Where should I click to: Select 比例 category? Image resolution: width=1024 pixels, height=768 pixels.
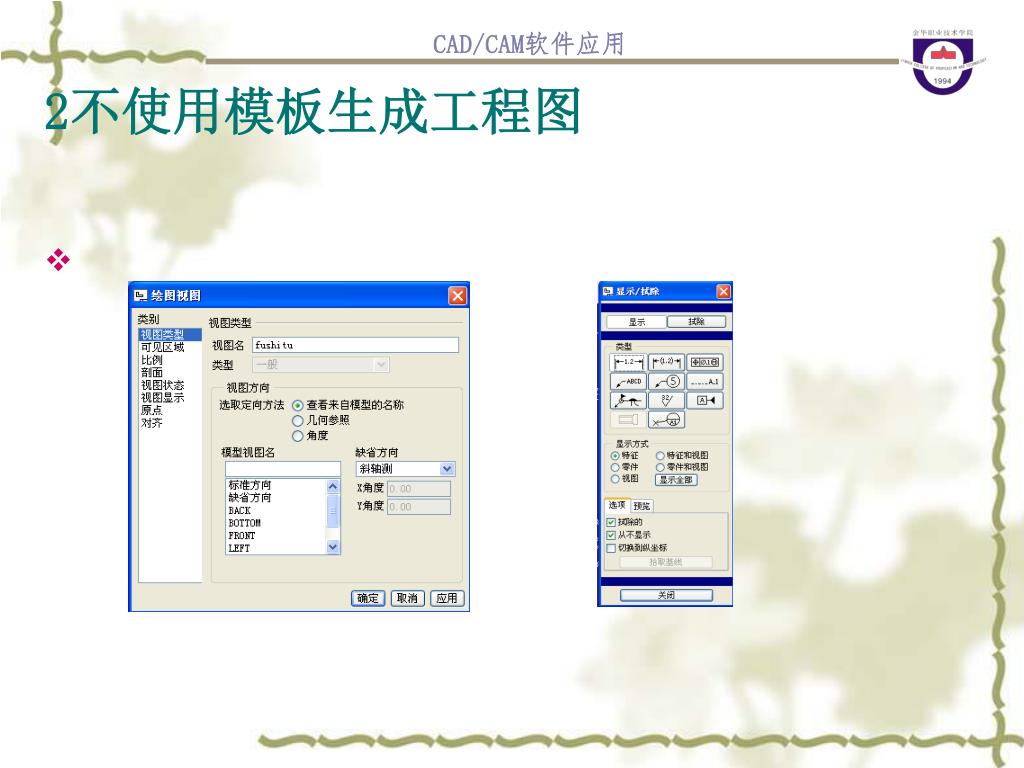tap(170, 360)
